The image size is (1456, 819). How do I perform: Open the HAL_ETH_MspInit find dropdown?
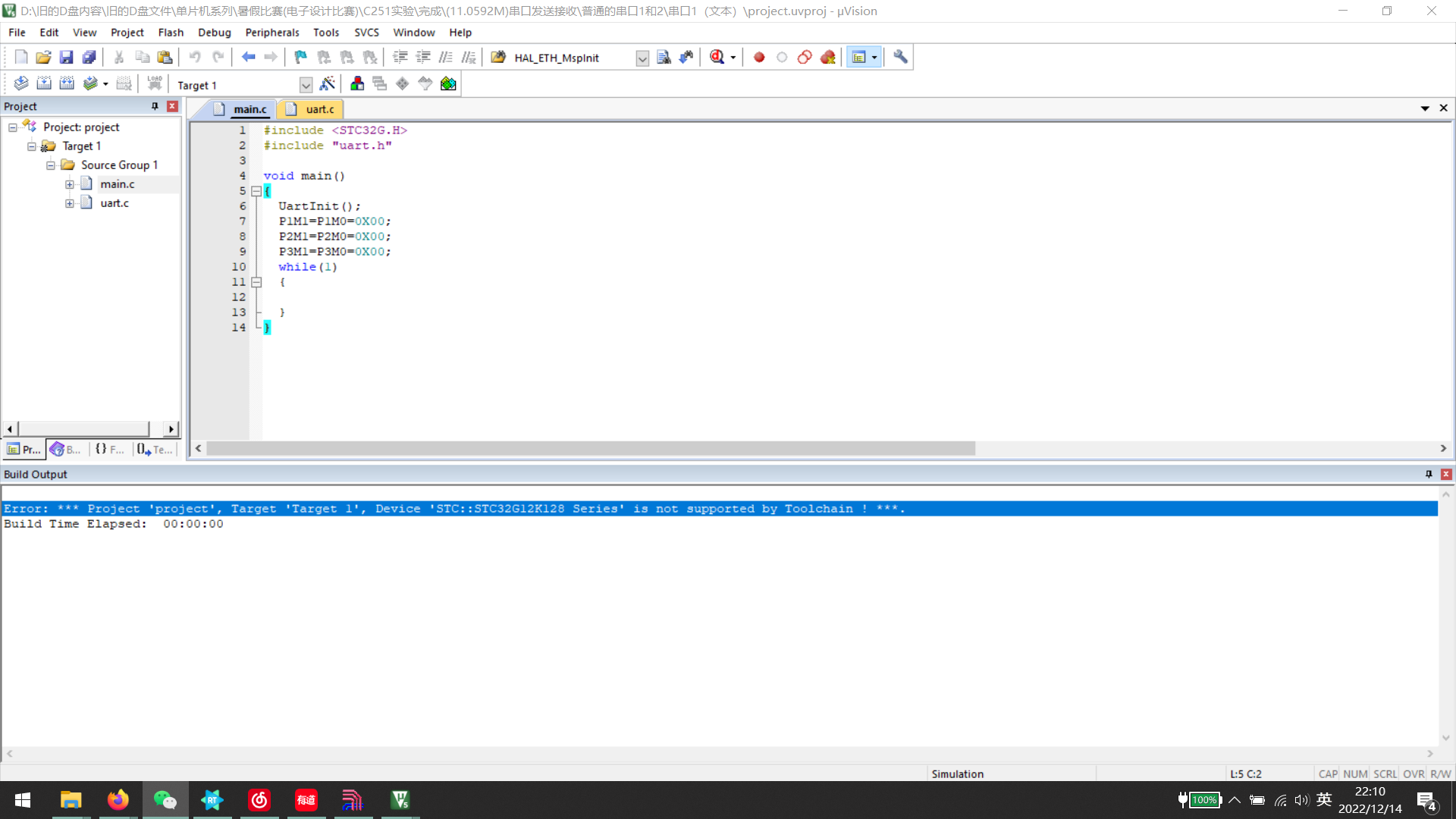642,58
